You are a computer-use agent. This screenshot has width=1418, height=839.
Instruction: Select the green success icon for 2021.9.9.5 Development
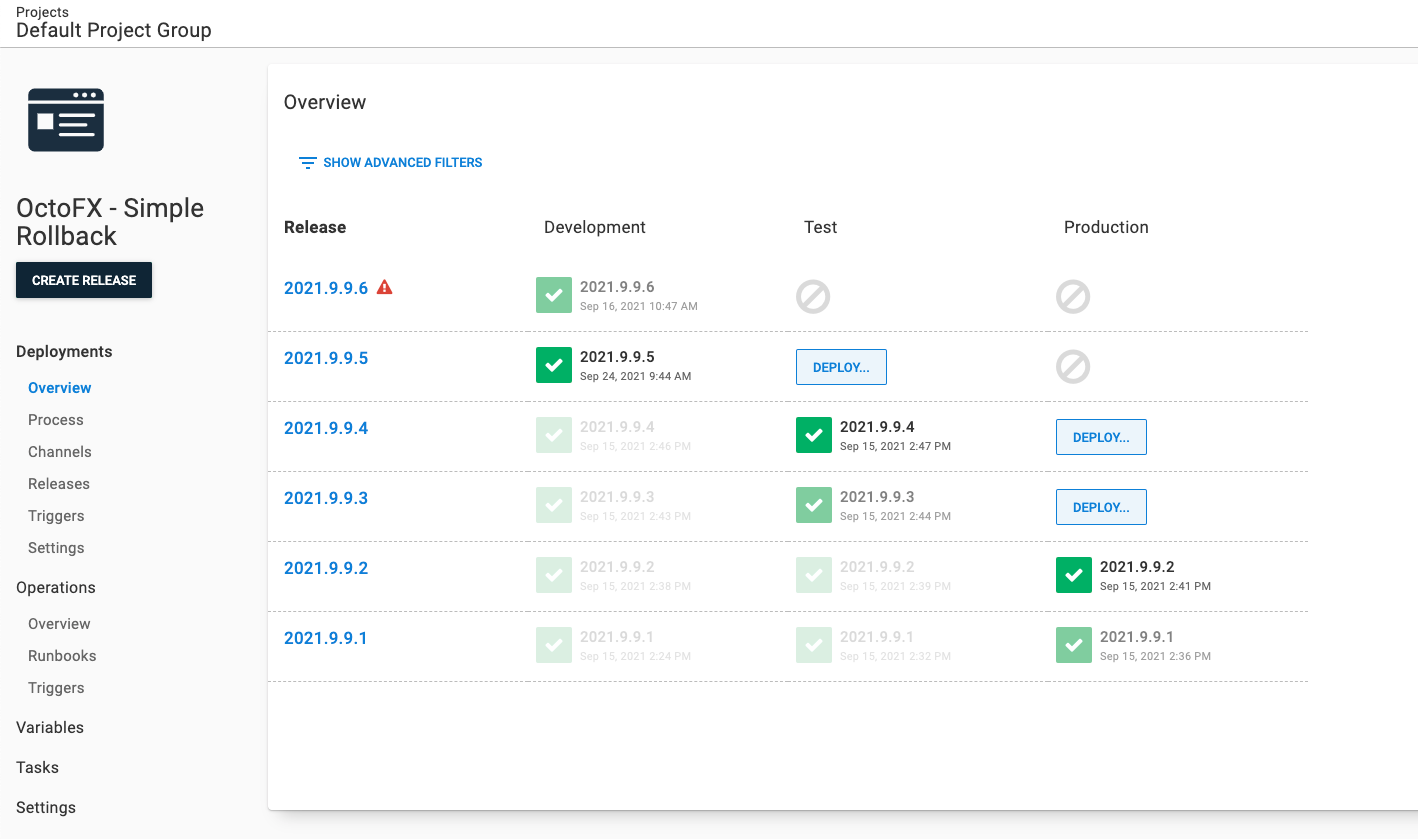point(553,365)
